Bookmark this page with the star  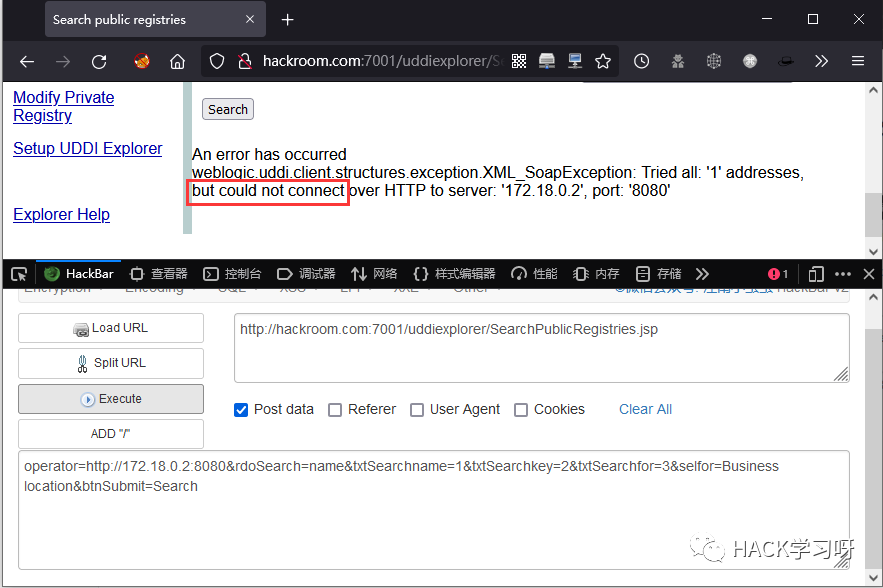603,61
